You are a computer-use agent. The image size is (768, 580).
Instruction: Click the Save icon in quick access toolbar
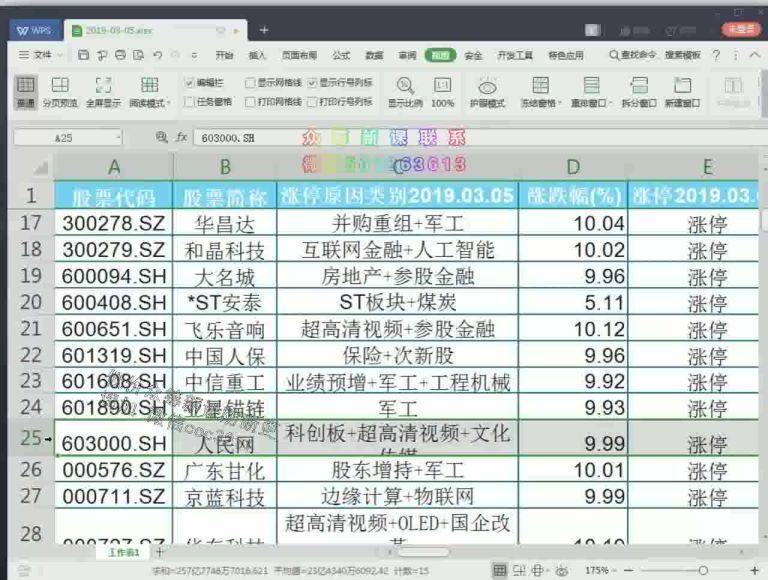(83, 55)
